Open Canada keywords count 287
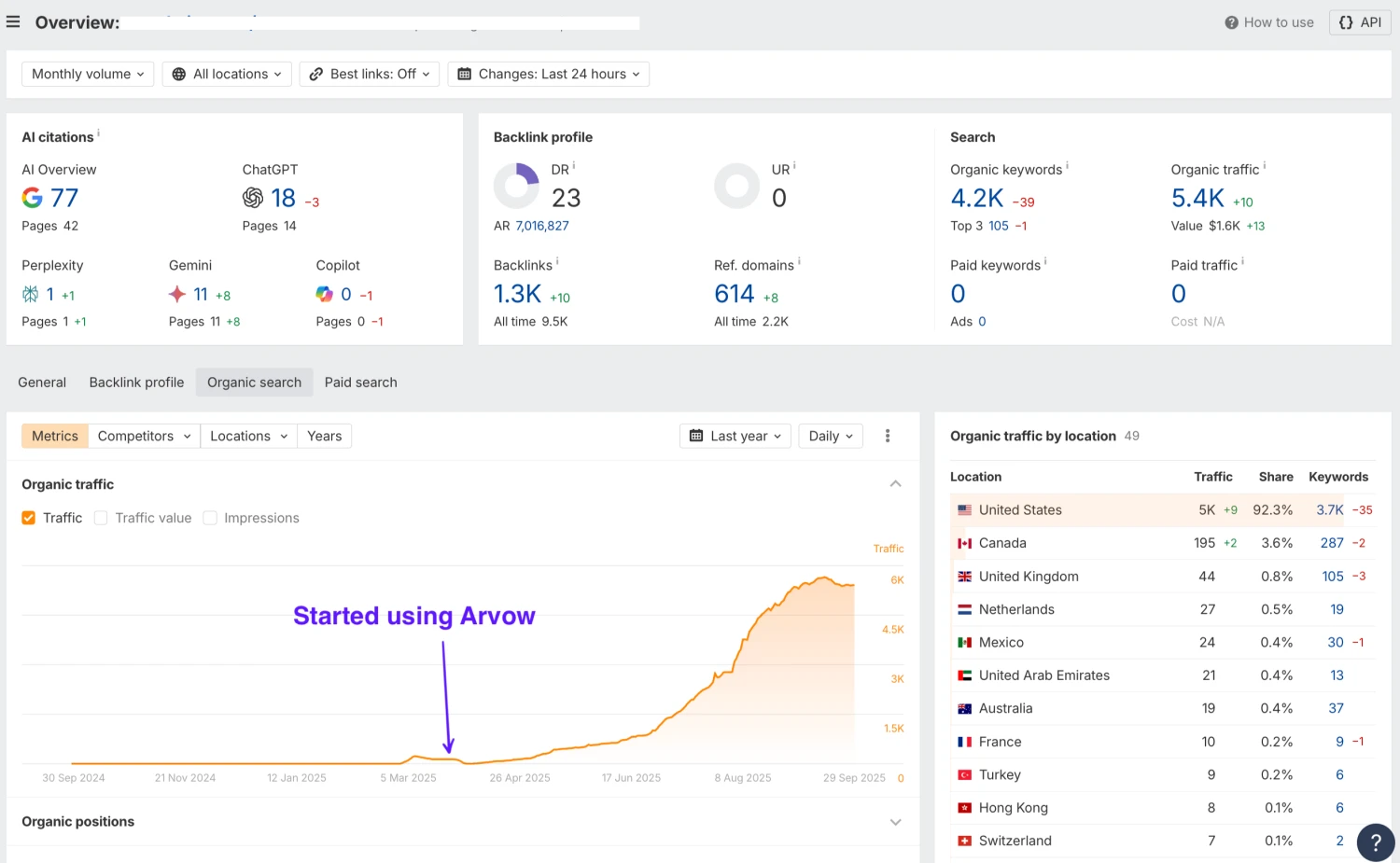This screenshot has height=863, width=1400. point(1332,543)
